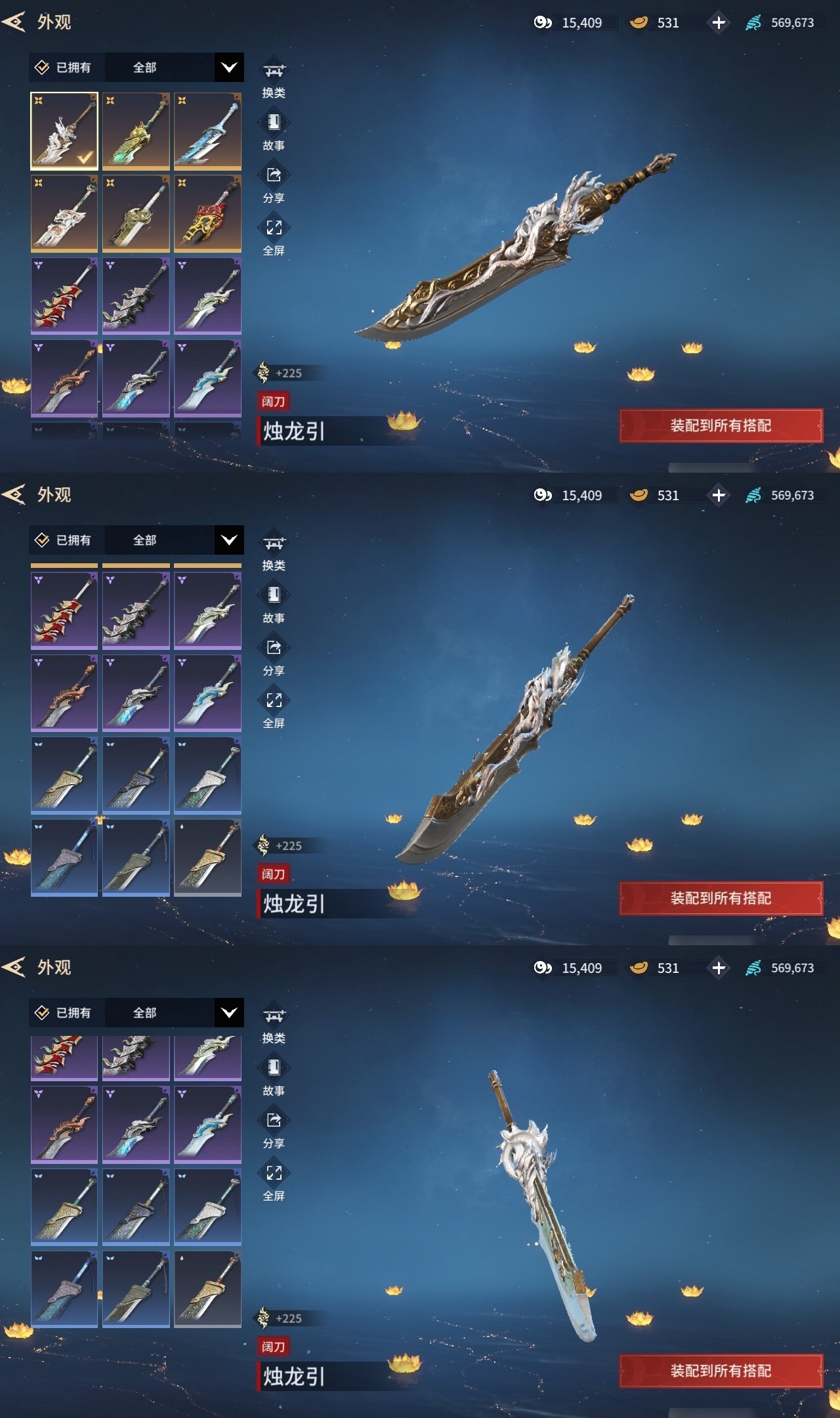Expand the 全部 dropdown arrow in the middle screen
The image size is (840, 1418).
[x=229, y=540]
